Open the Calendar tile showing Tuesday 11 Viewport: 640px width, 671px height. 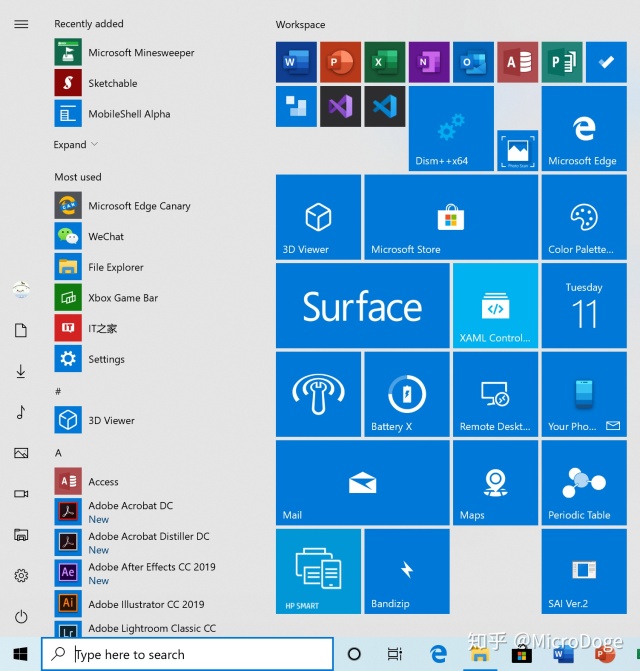click(584, 306)
